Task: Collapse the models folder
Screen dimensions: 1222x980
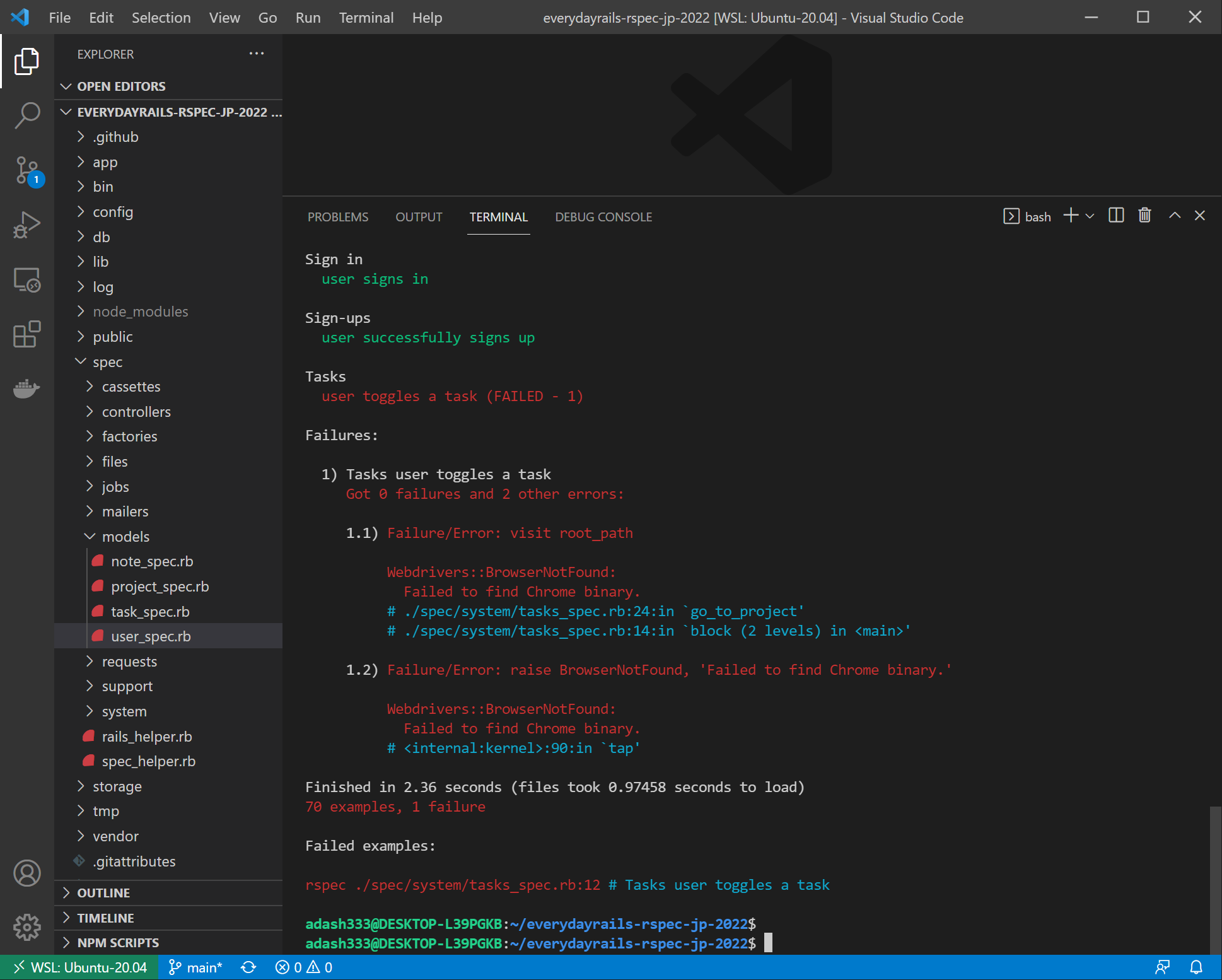Action: [x=168, y=537]
